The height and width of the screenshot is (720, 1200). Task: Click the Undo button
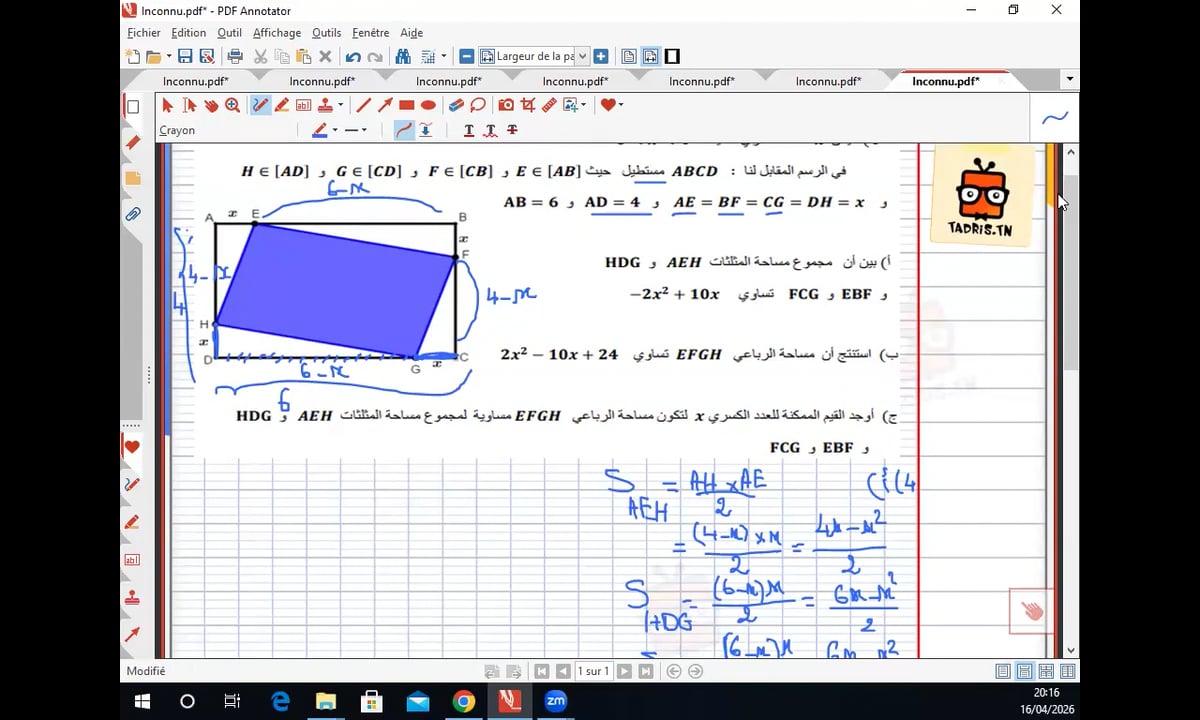(353, 57)
